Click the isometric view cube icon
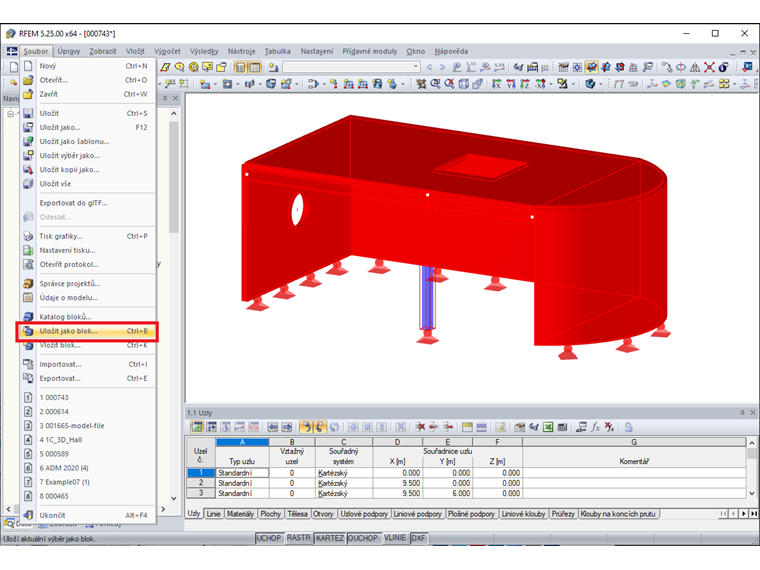The height and width of the screenshot is (570, 760). point(463,84)
